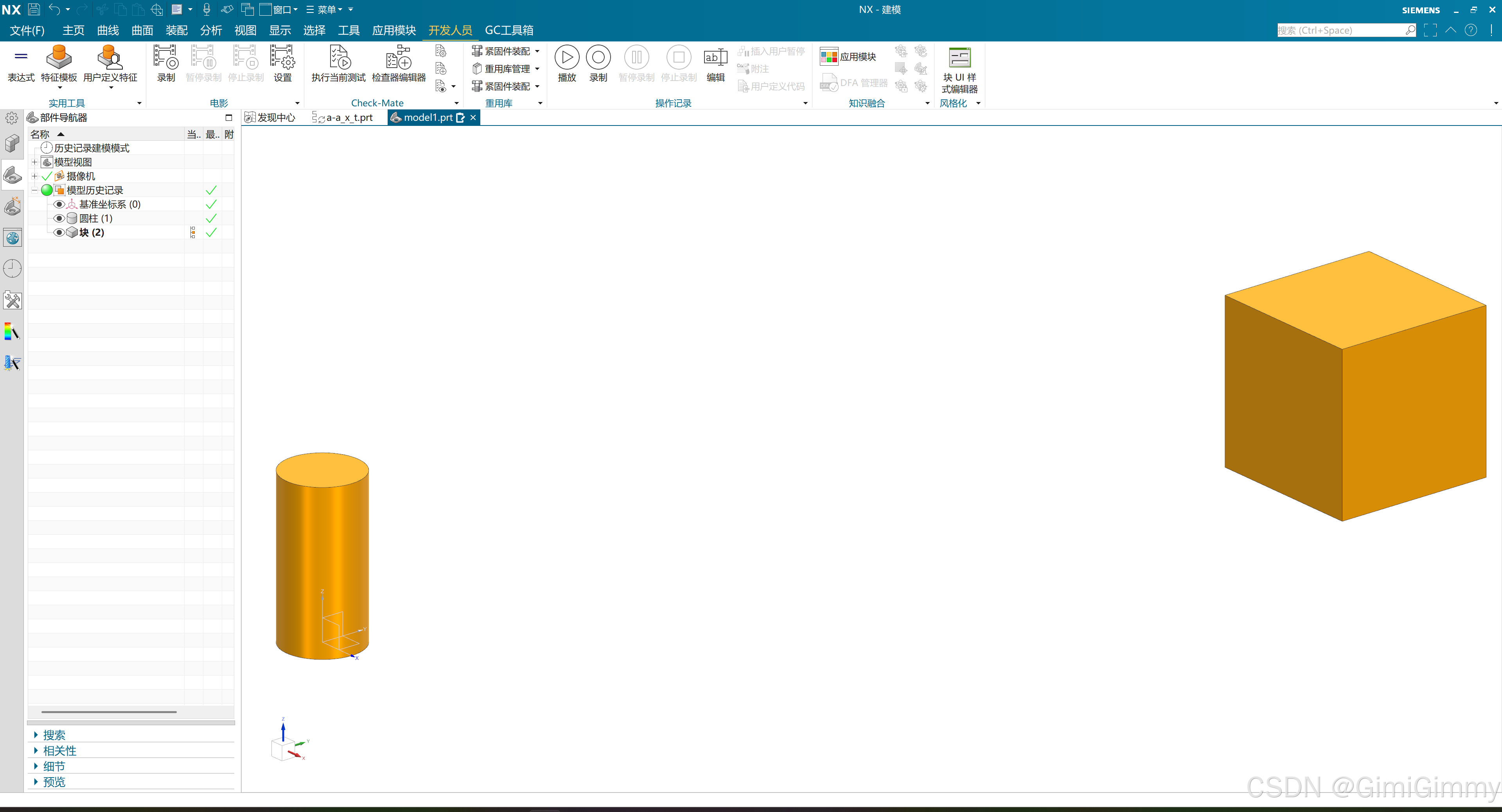
Task: Collapse the Model History 模型历史记录 node
Action: tap(34, 191)
